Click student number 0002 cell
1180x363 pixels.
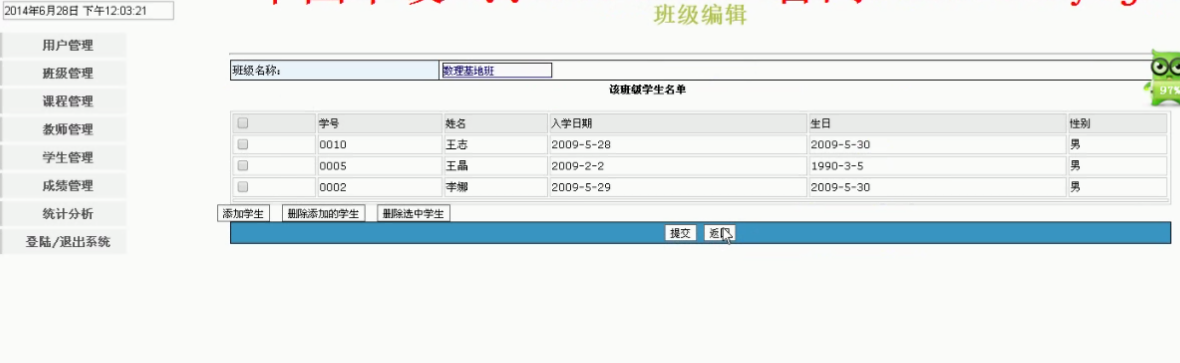(380, 187)
